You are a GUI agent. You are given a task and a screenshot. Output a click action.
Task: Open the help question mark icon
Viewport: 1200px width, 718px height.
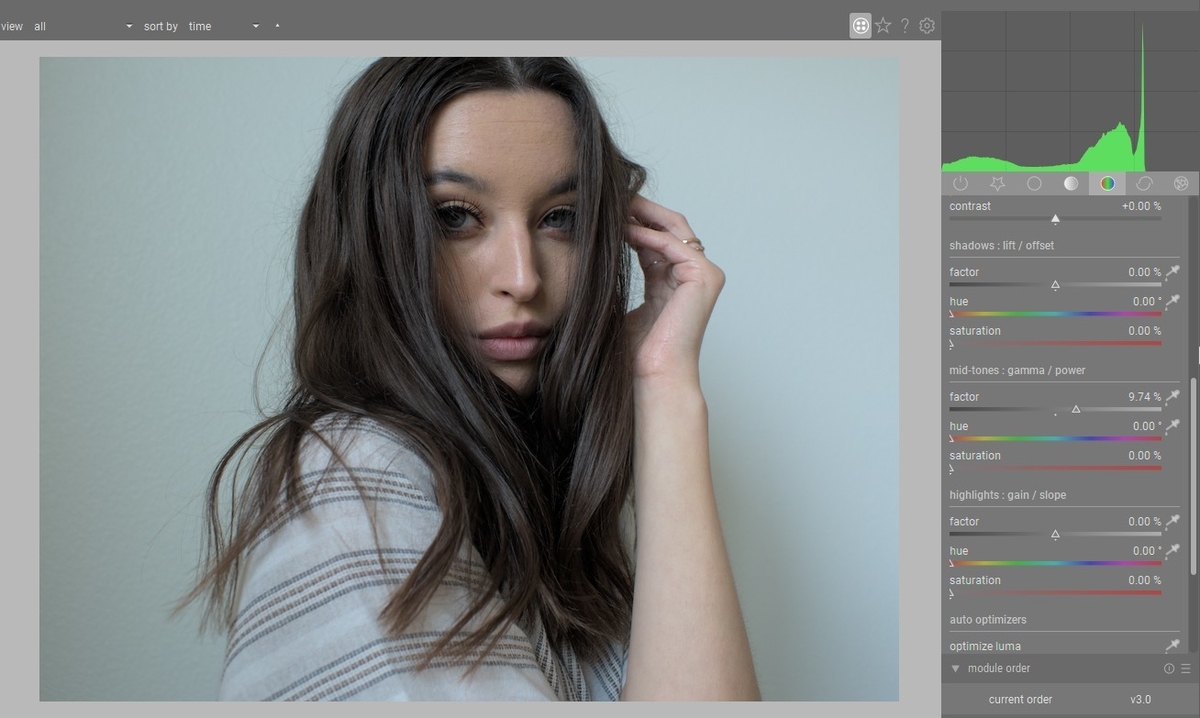click(x=905, y=26)
